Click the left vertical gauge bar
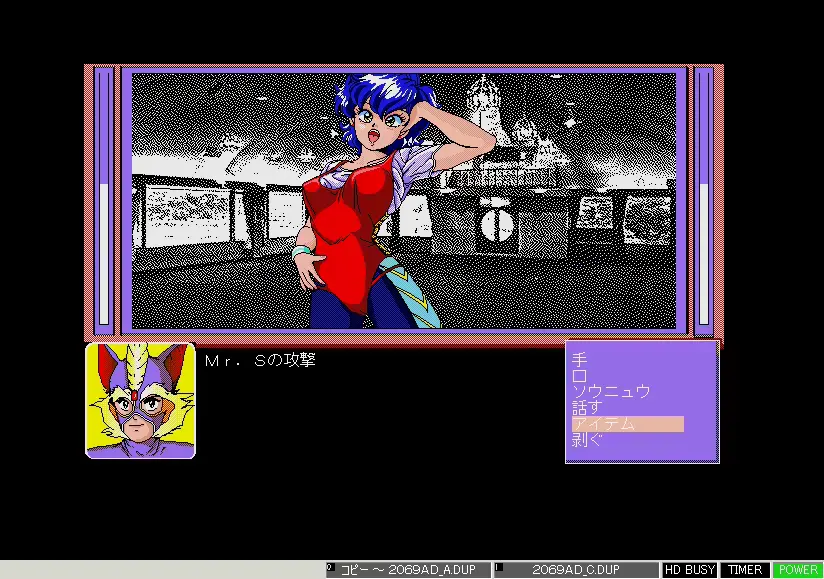Screen dimensions: 824x579 104,200
